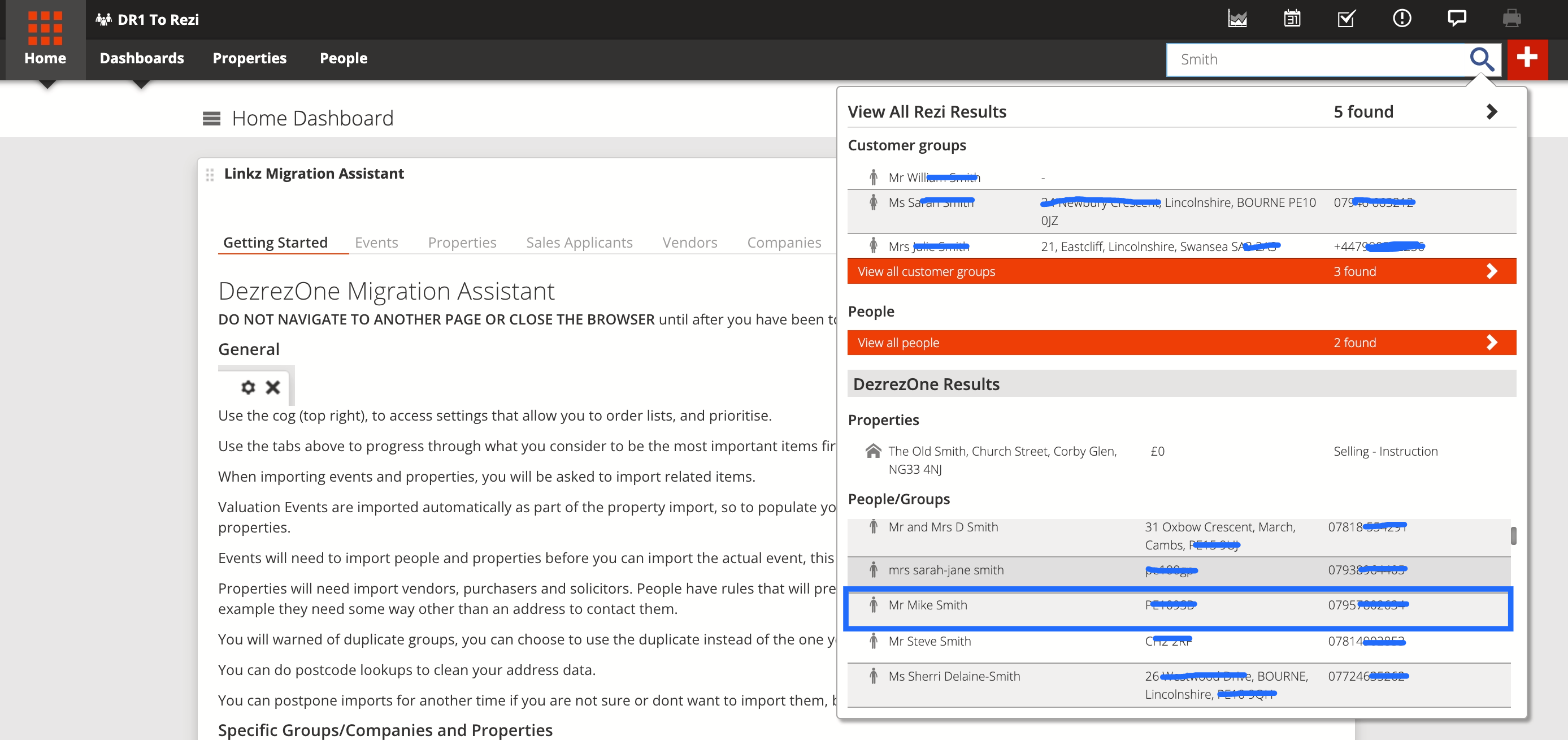Click the 21, Eastcliff, Lincolnshire, Swansea address
This screenshot has height=740, width=1568.
[1160, 246]
